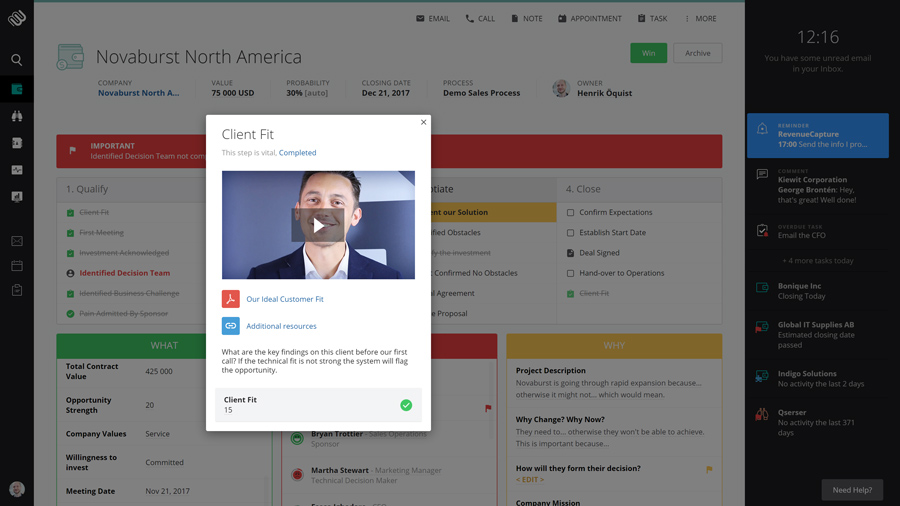The width and height of the screenshot is (900, 506).
Task: Click the owner Henrik Öquist avatar
Action: click(561, 88)
